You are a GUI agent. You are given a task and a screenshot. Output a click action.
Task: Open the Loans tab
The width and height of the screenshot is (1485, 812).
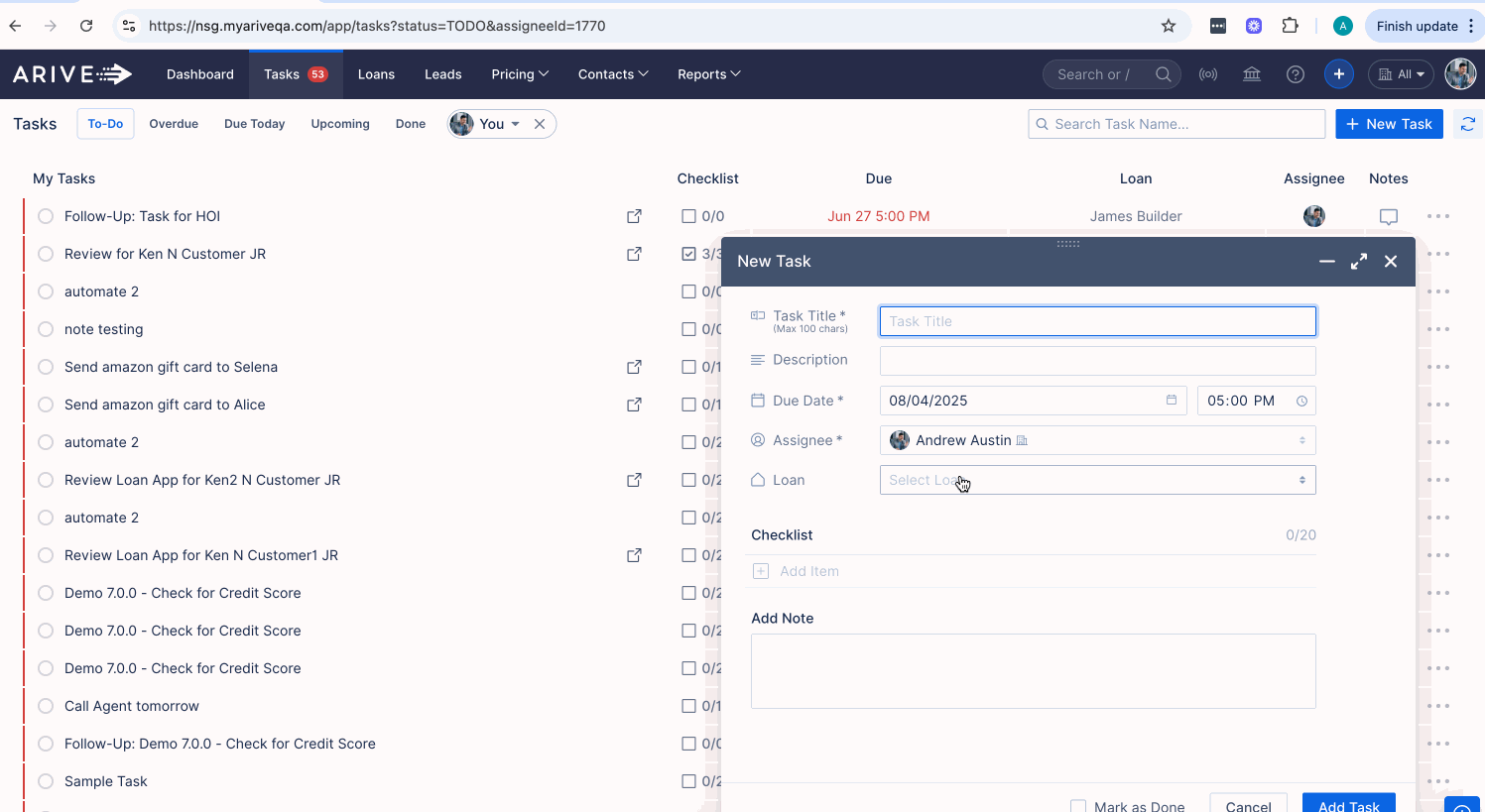pyautogui.click(x=376, y=74)
